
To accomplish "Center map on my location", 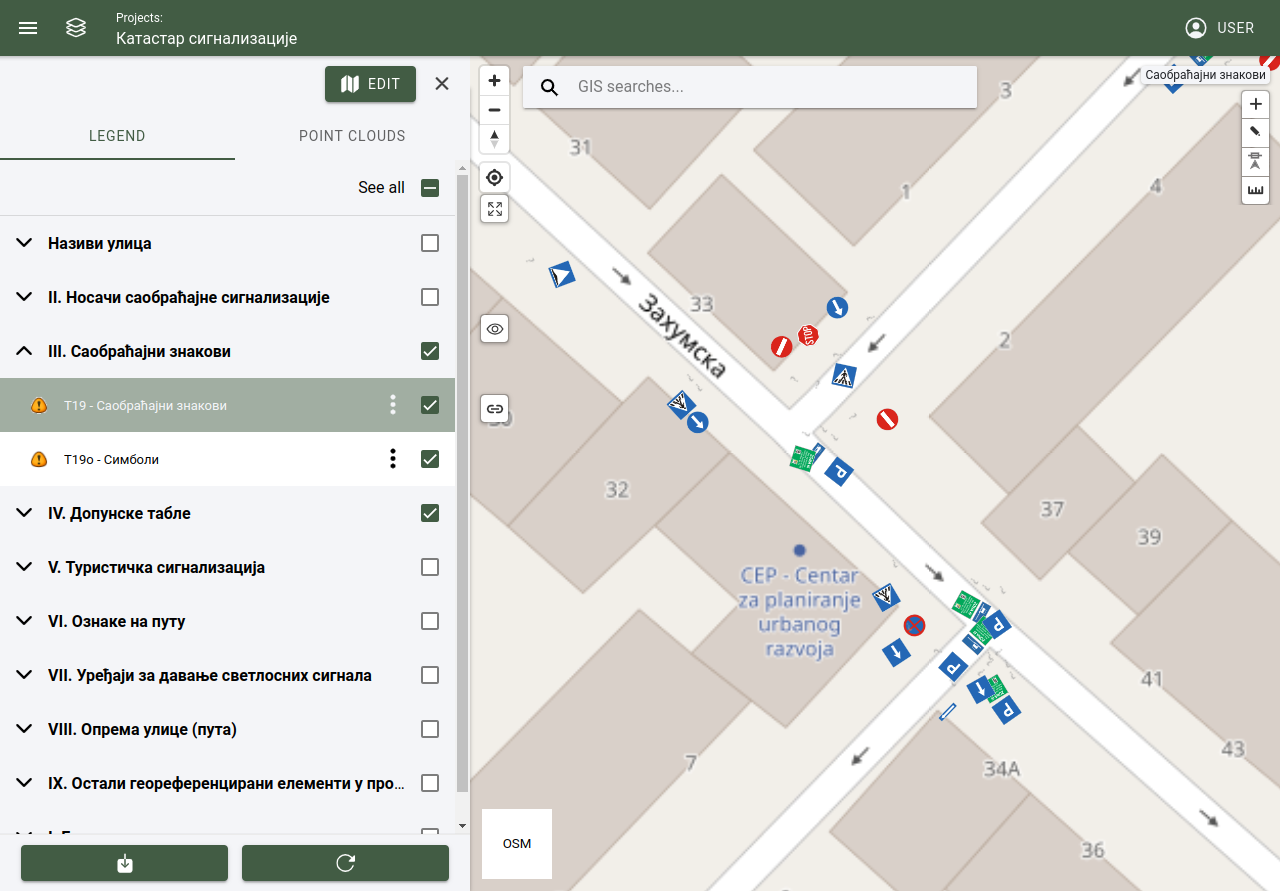I will tap(494, 178).
